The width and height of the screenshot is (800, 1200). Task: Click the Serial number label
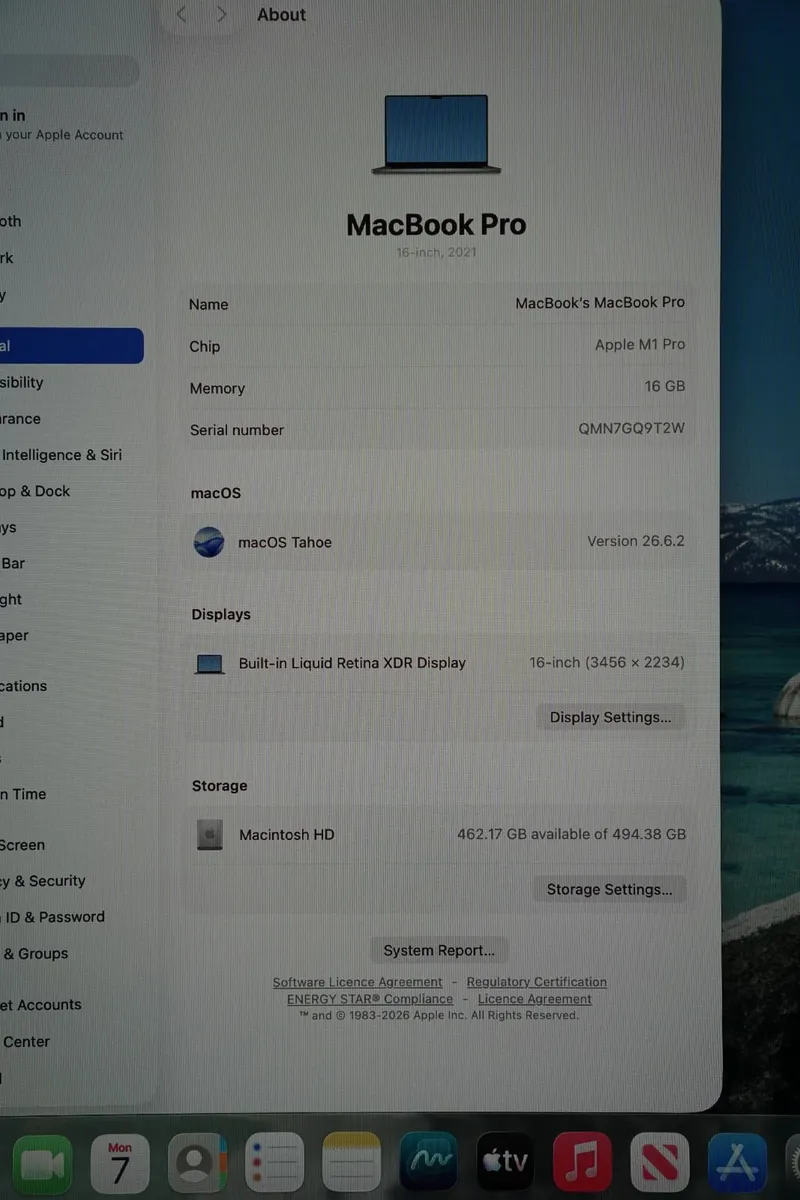point(237,430)
